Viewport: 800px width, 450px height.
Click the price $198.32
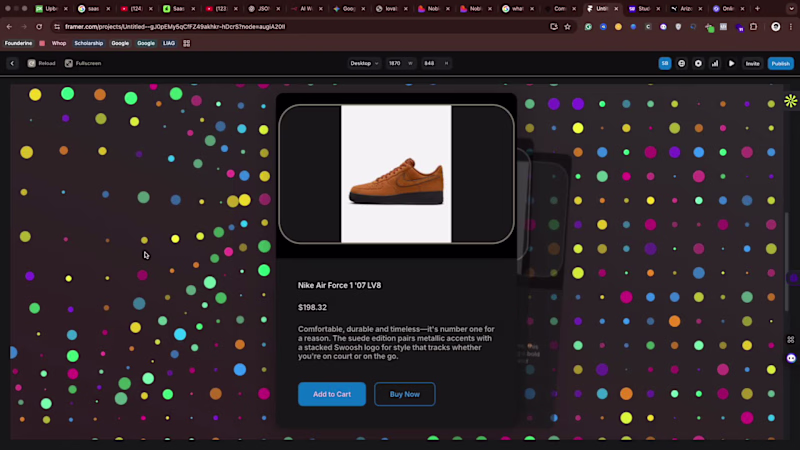click(312, 307)
